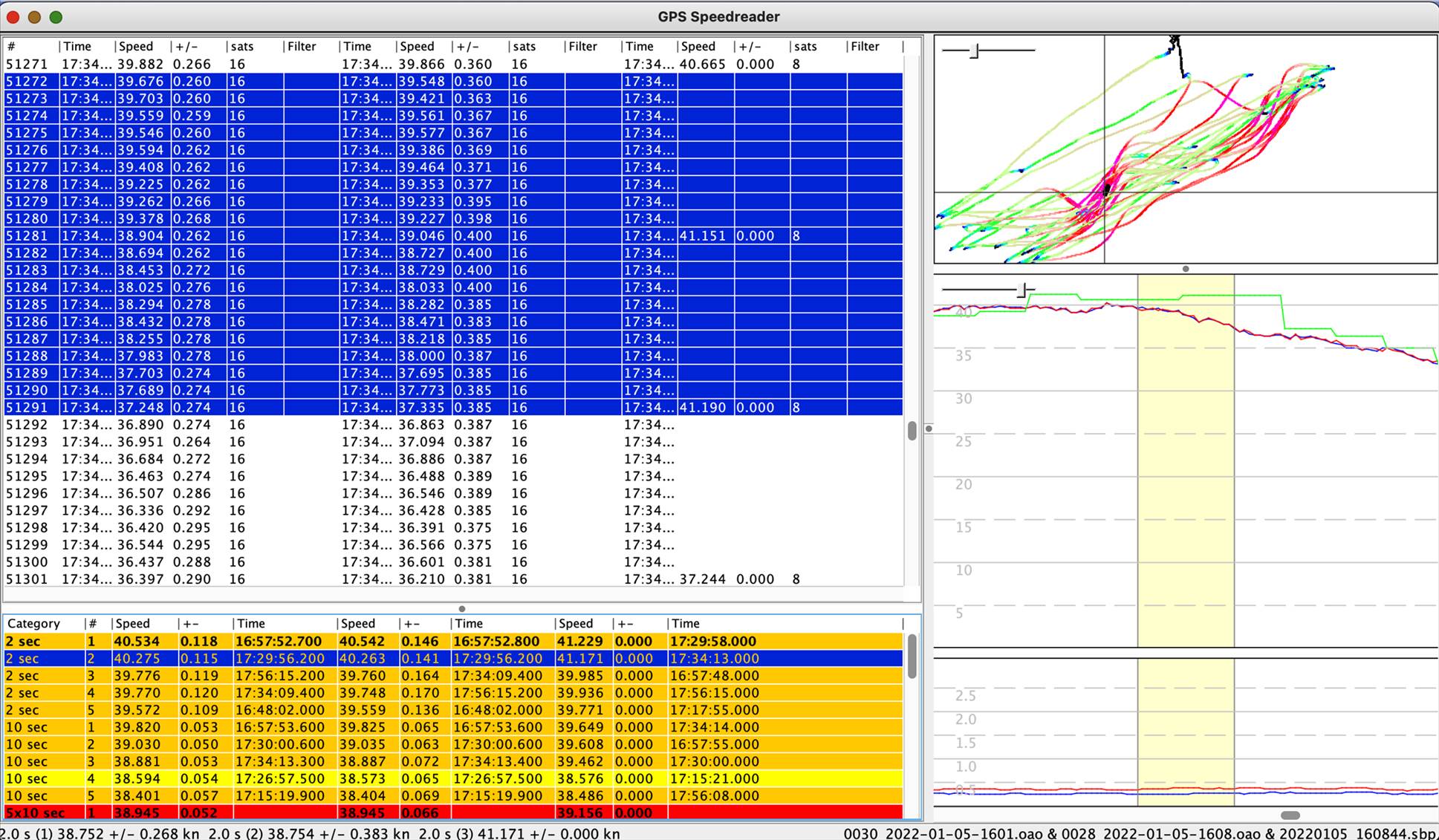This screenshot has width=1439, height=840.
Task: Click the splitter dot between map and graph panels
Action: (x=1186, y=269)
